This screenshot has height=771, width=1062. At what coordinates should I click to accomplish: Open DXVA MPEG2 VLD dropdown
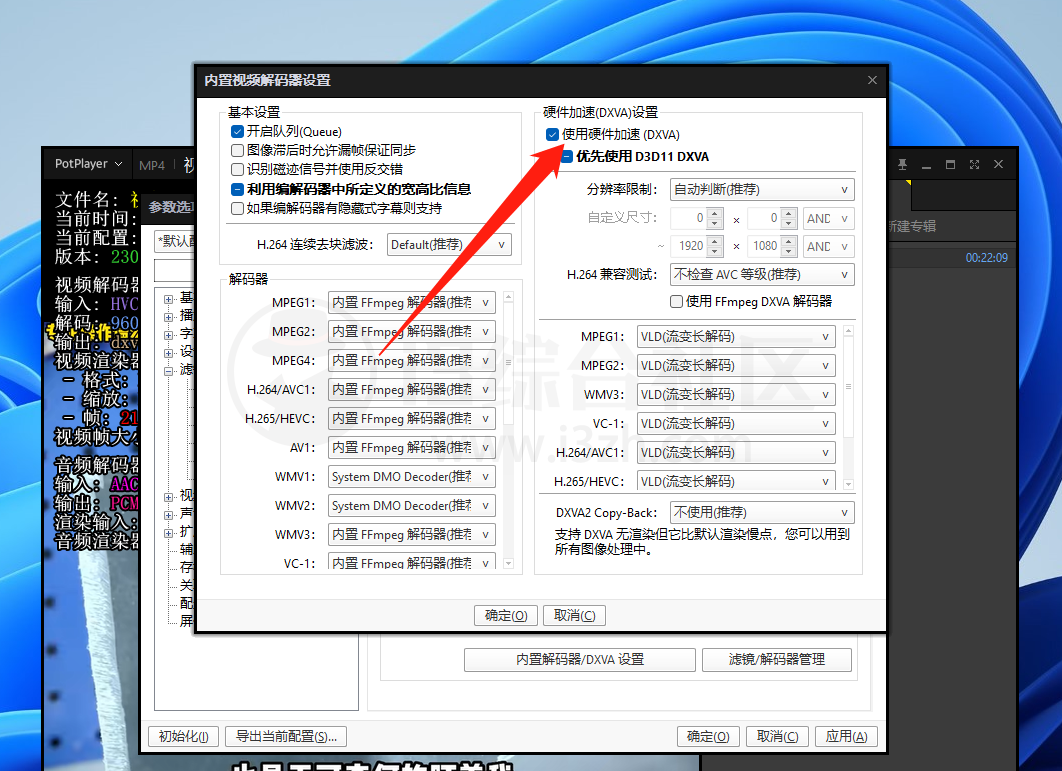tap(736, 366)
